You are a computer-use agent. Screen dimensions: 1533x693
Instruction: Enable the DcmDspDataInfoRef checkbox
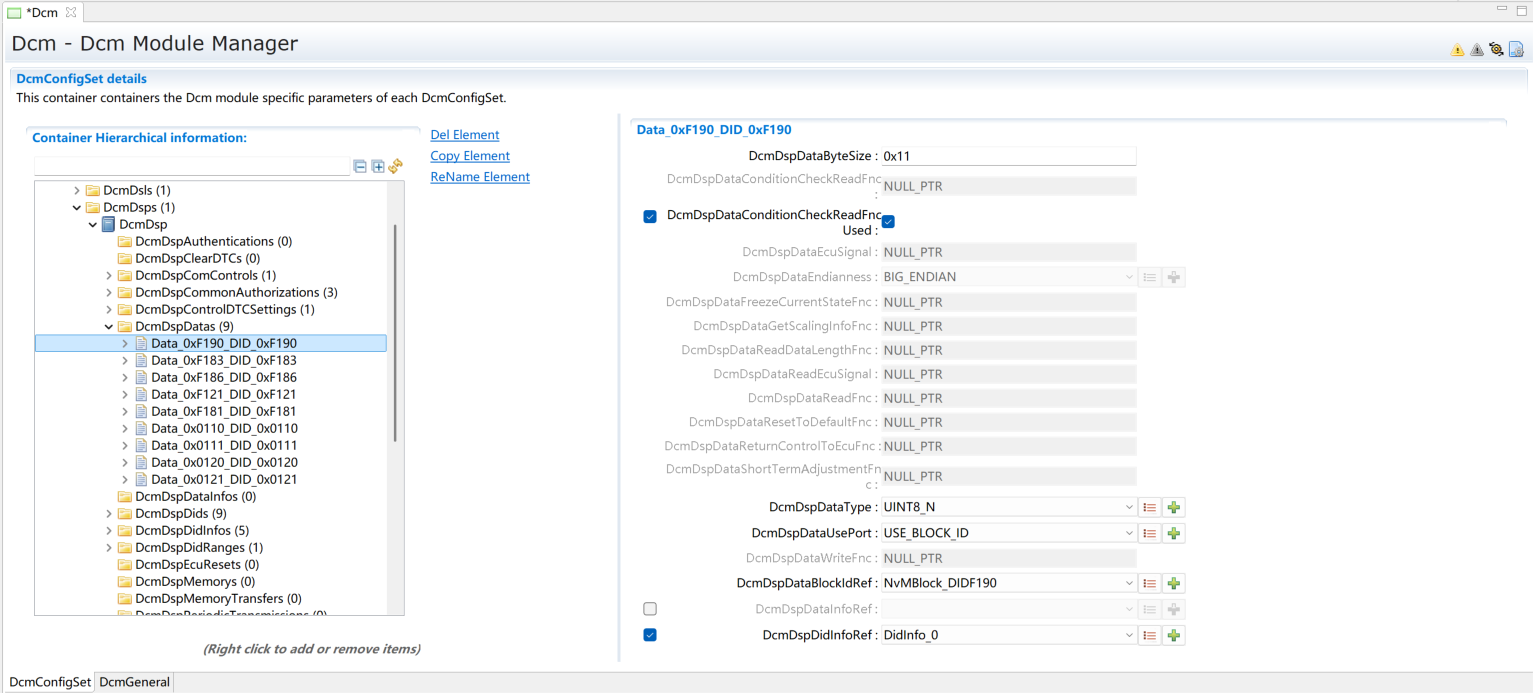(650, 609)
